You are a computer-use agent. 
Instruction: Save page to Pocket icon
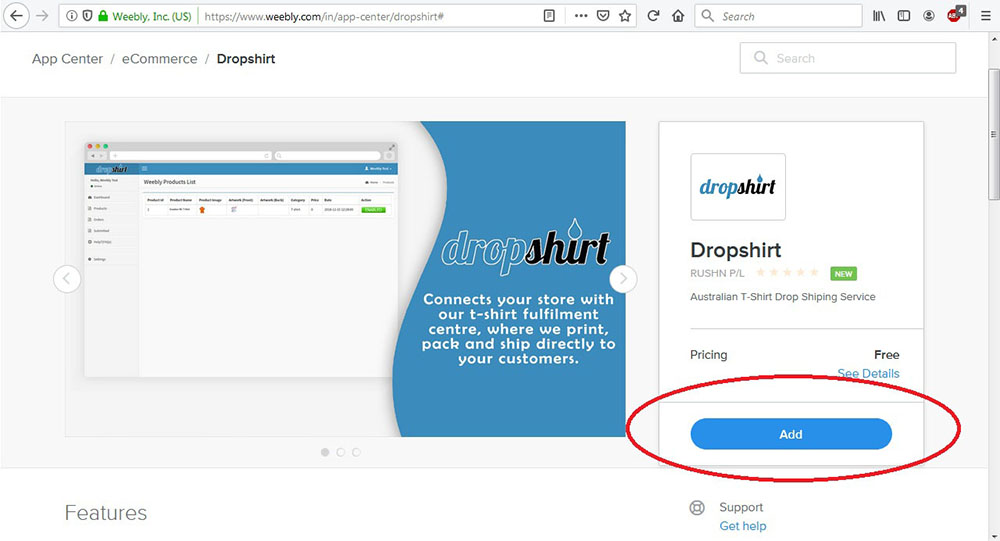(603, 16)
